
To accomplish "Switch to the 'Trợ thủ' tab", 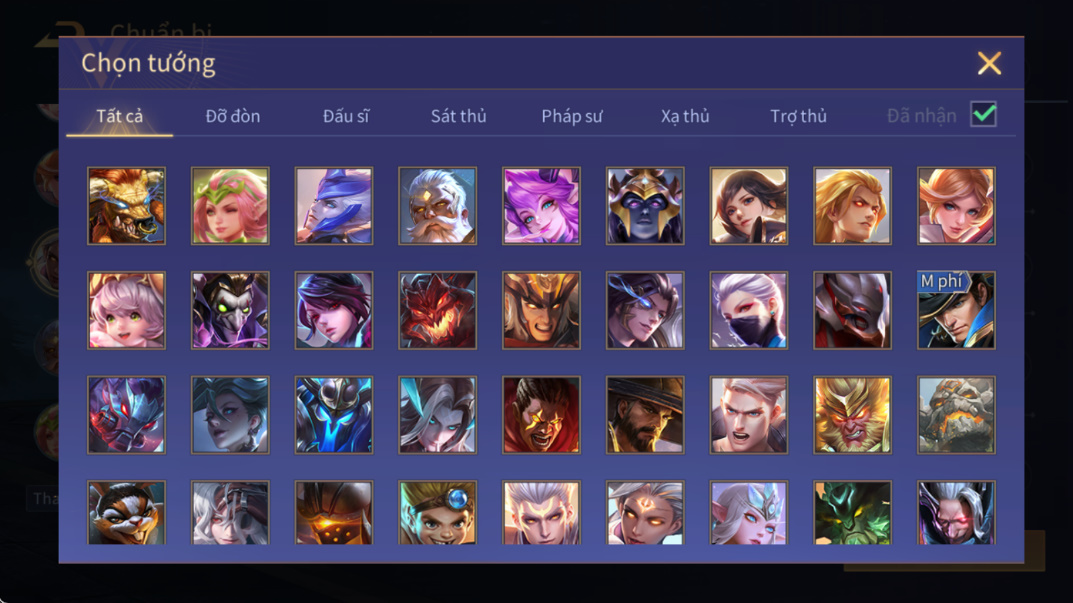I will (x=799, y=116).
